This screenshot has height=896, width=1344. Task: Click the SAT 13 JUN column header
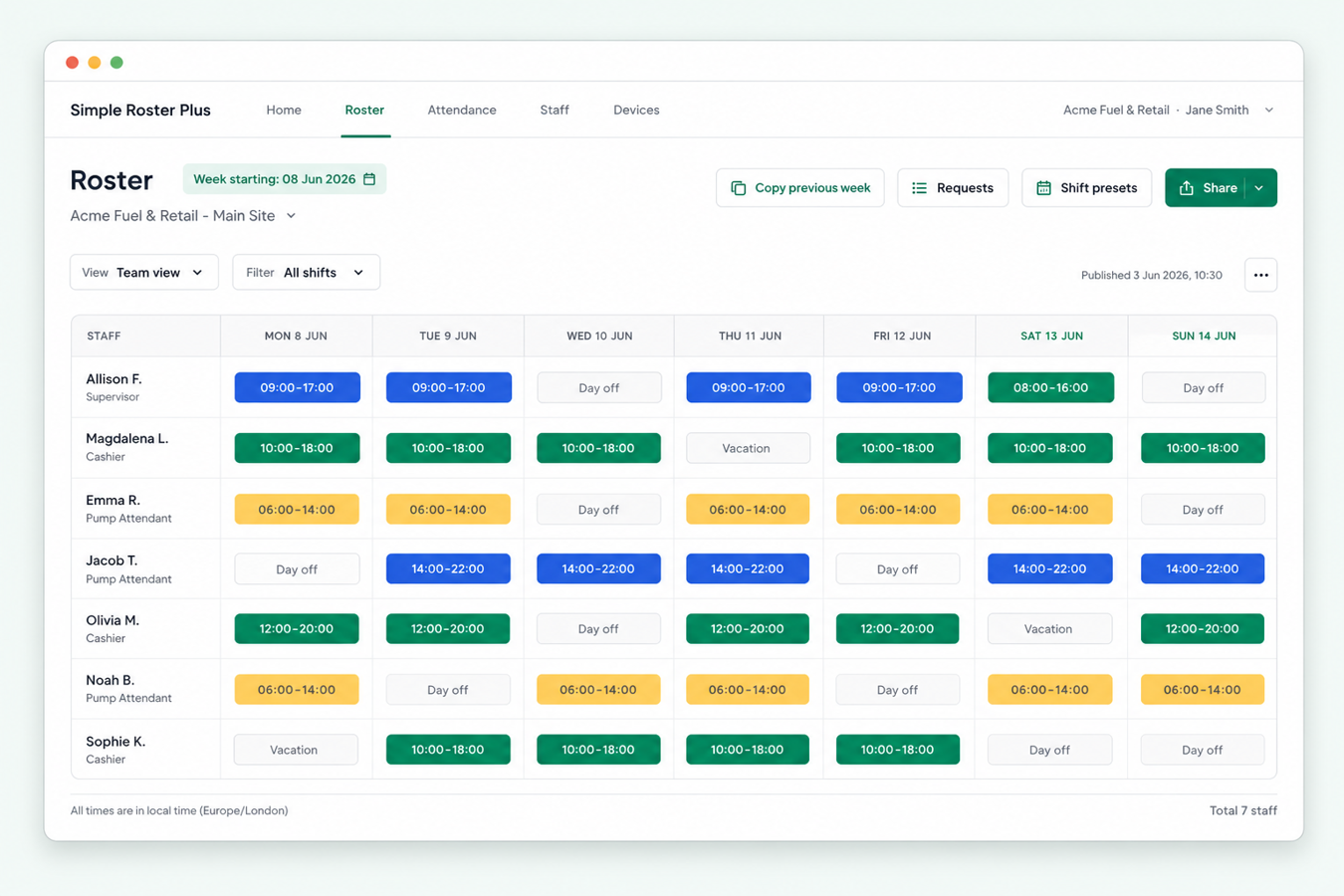pos(1051,336)
